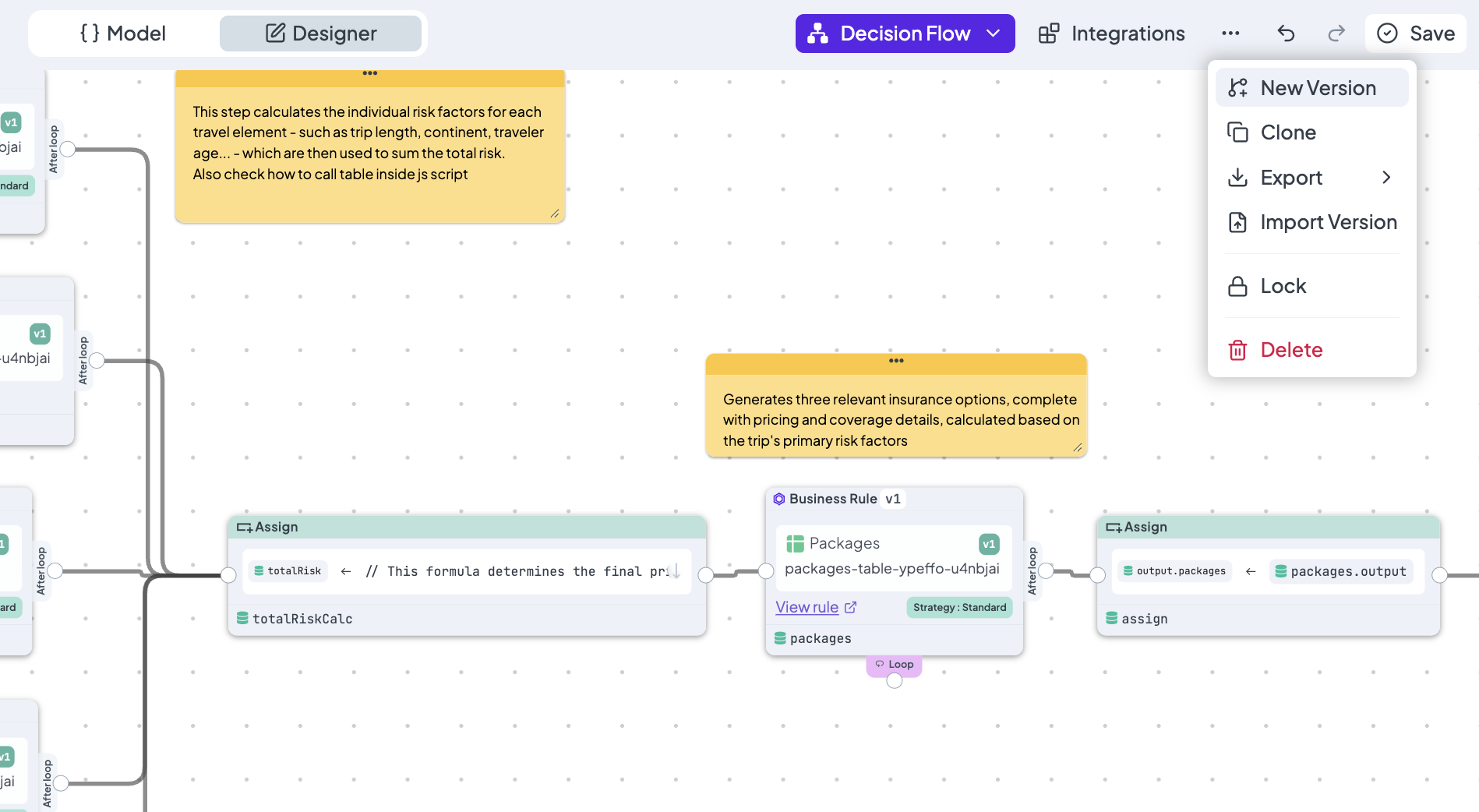Expand the Export submenu arrow
1479x812 pixels.
pos(1385,178)
